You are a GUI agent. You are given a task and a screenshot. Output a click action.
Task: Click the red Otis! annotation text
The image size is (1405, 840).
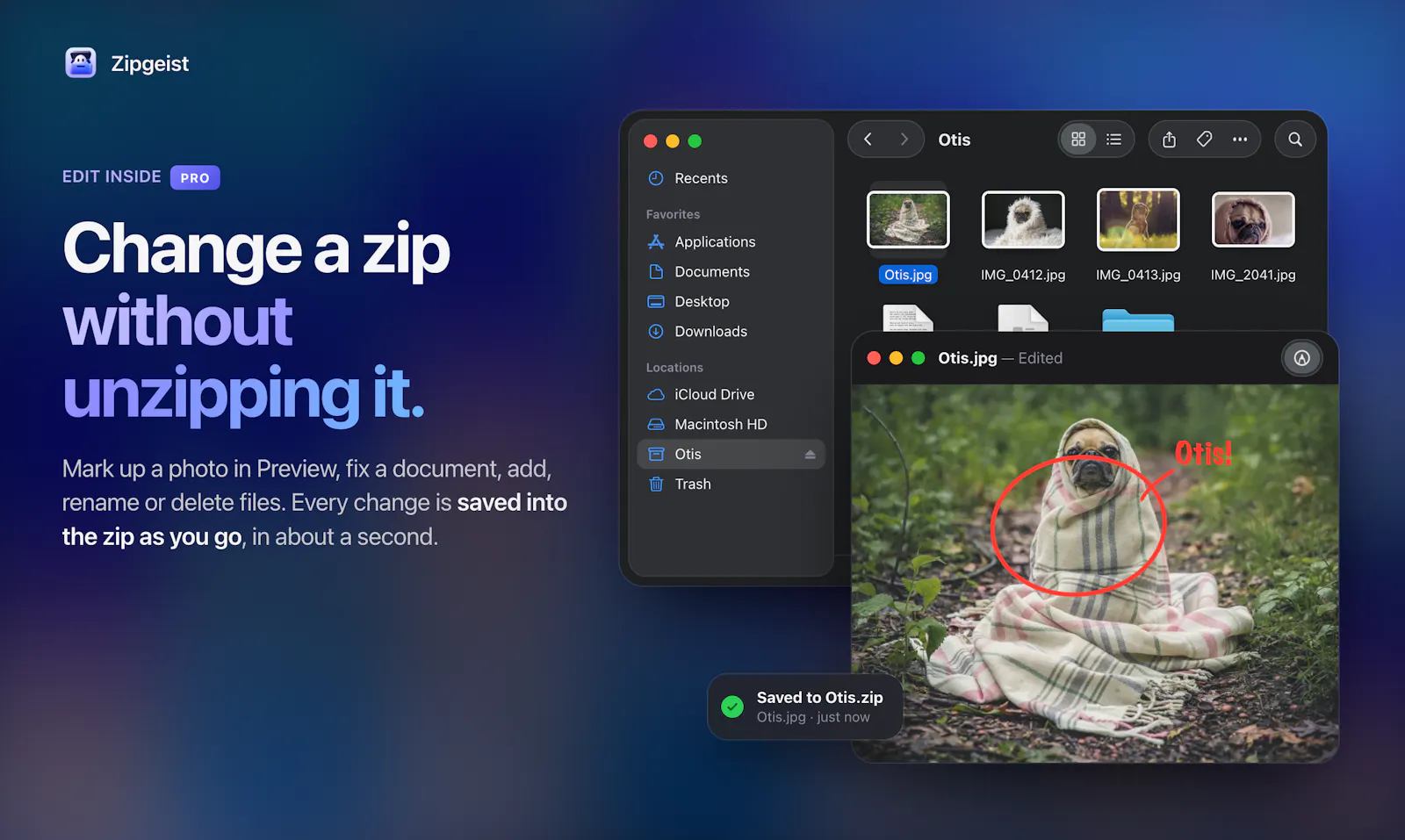(x=1203, y=453)
